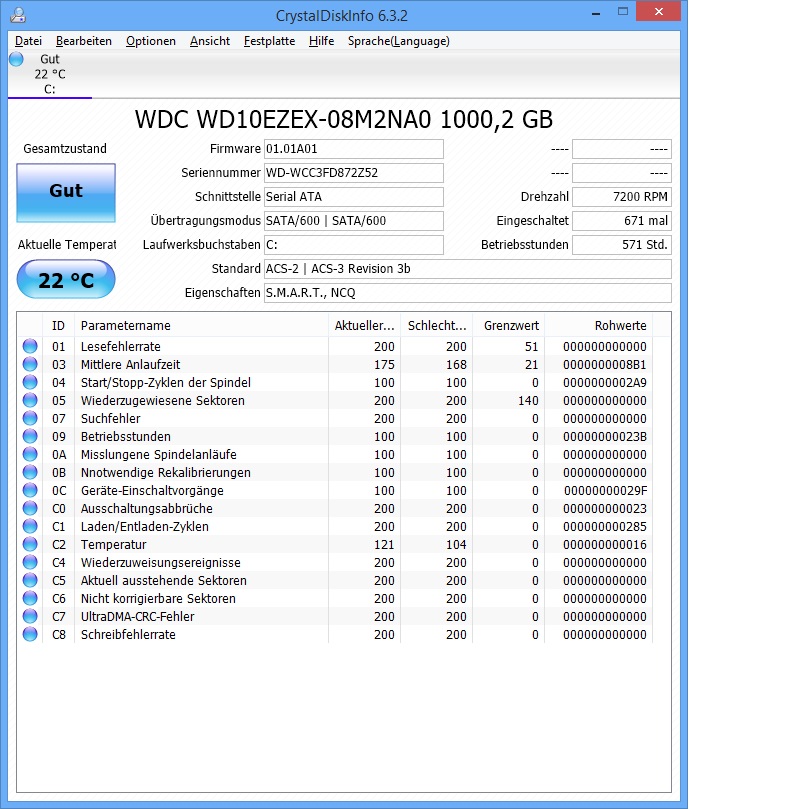
Task: Click the Übertragungsmodus field SATA/600
Action: 354,221
